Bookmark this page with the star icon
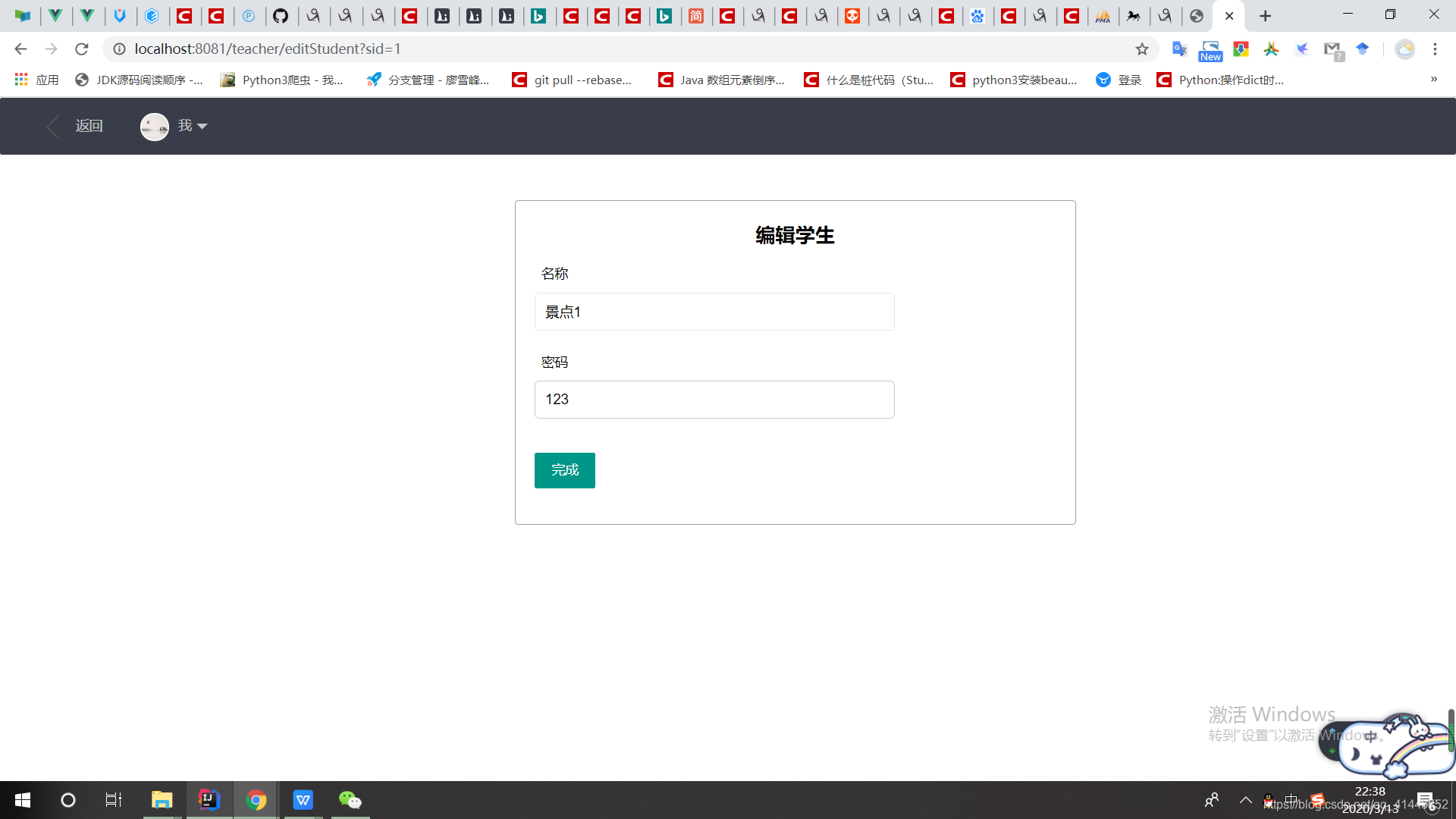Image resolution: width=1456 pixels, height=819 pixels. 1142,49
